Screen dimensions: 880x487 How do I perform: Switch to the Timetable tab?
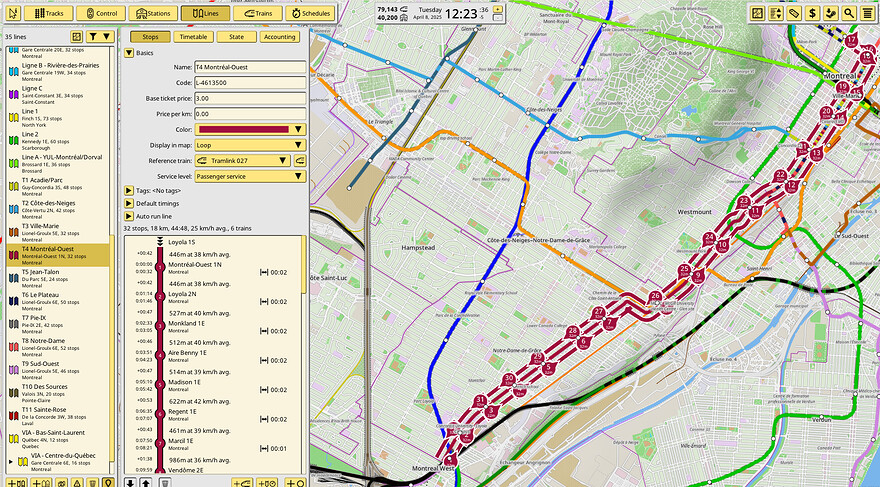coord(193,36)
